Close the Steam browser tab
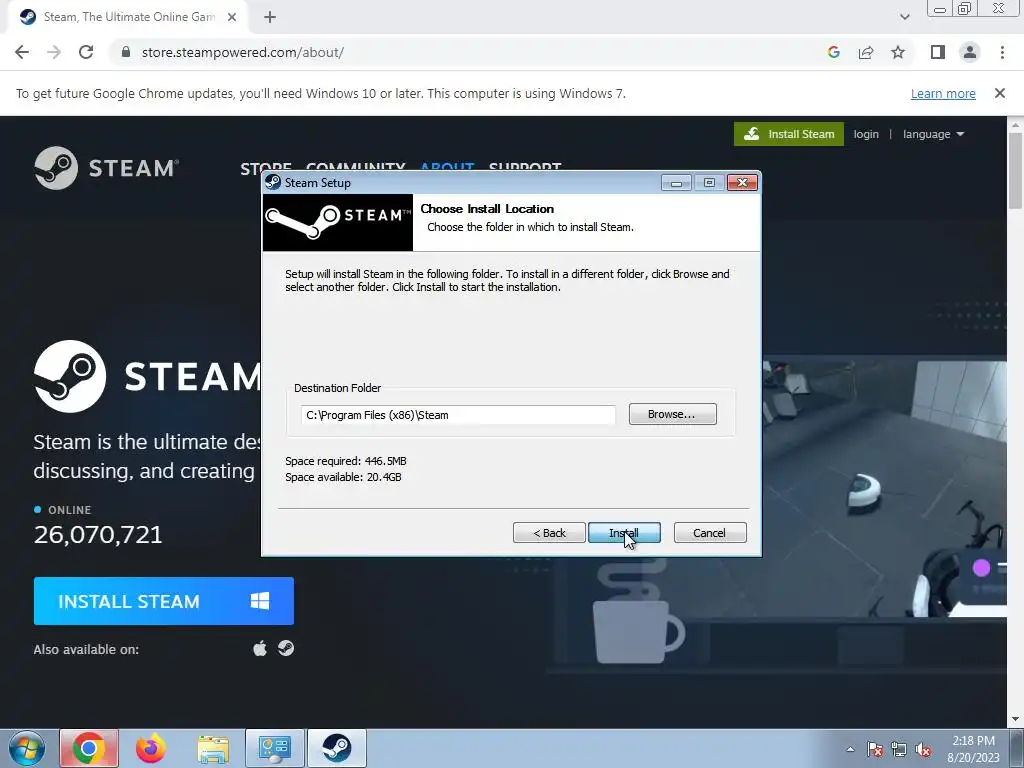Screen dimensions: 1024x768 232,18
